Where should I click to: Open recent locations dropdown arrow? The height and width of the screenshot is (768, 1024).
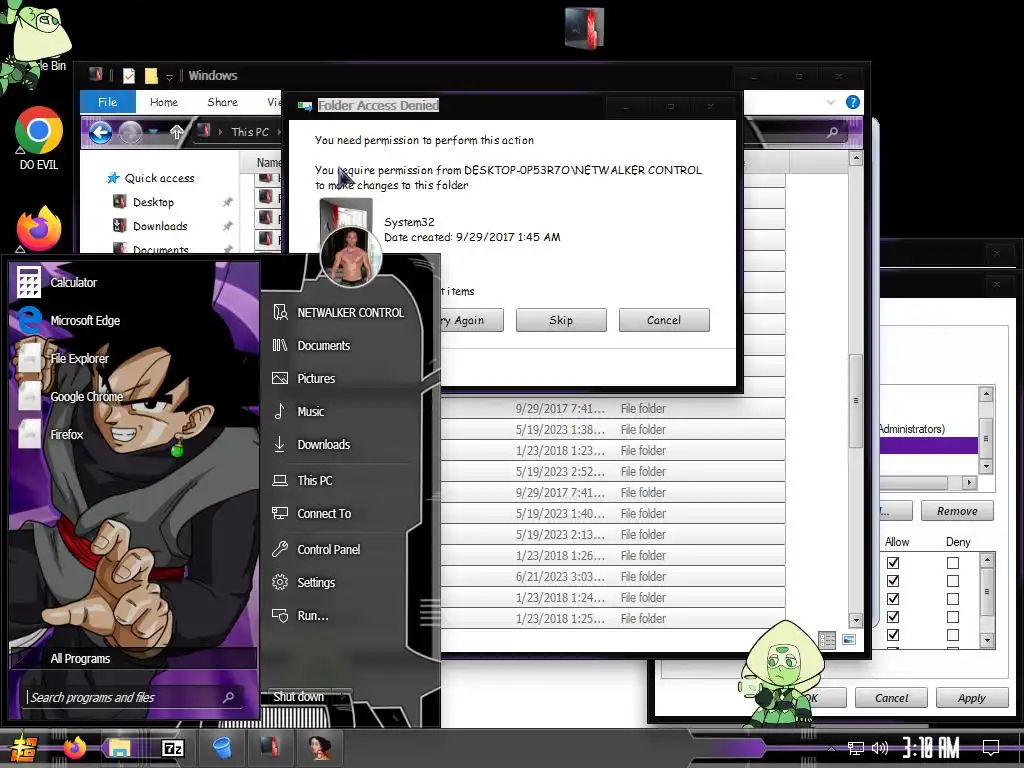point(154,132)
